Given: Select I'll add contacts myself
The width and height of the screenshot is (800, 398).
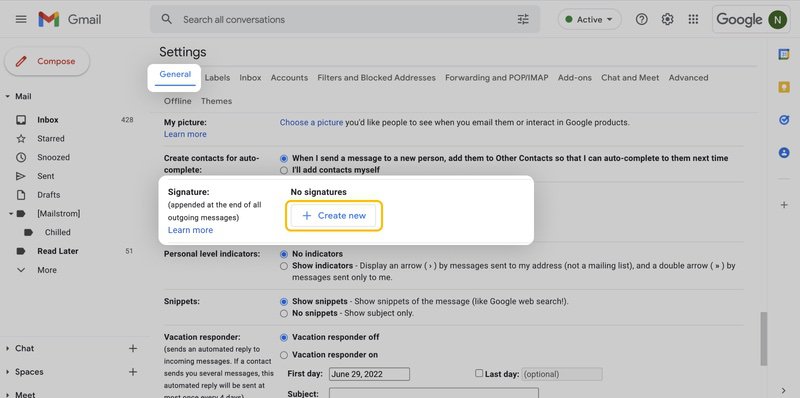Looking at the screenshot, I should pos(284,170).
